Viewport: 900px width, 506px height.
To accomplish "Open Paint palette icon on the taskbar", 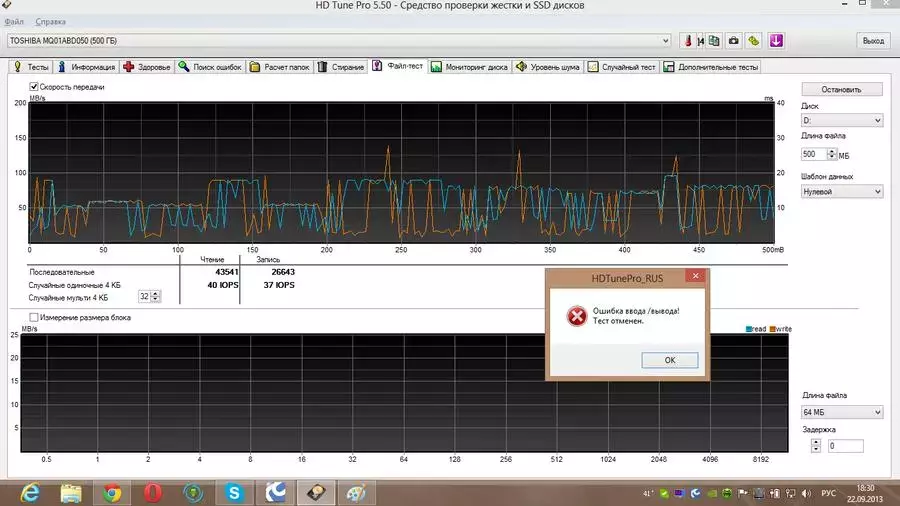I will (x=356, y=493).
